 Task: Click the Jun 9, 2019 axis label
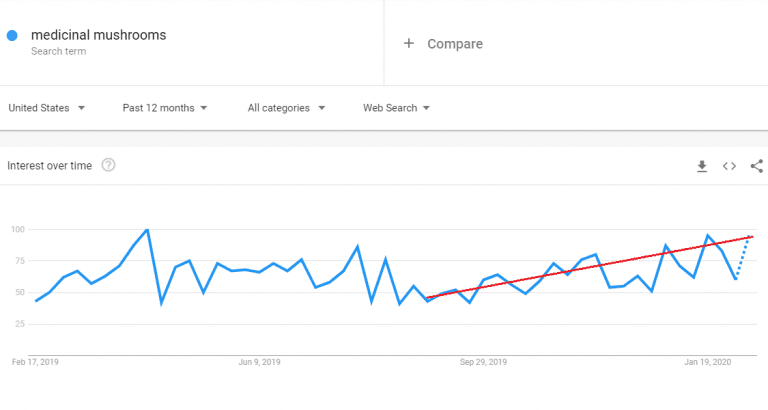pyautogui.click(x=260, y=362)
